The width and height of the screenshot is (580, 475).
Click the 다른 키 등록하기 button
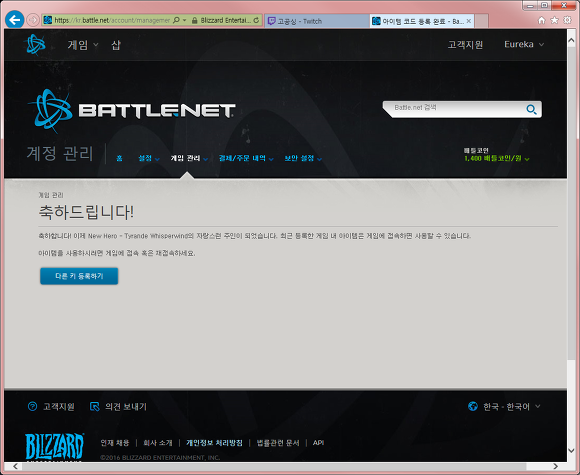(x=79, y=276)
